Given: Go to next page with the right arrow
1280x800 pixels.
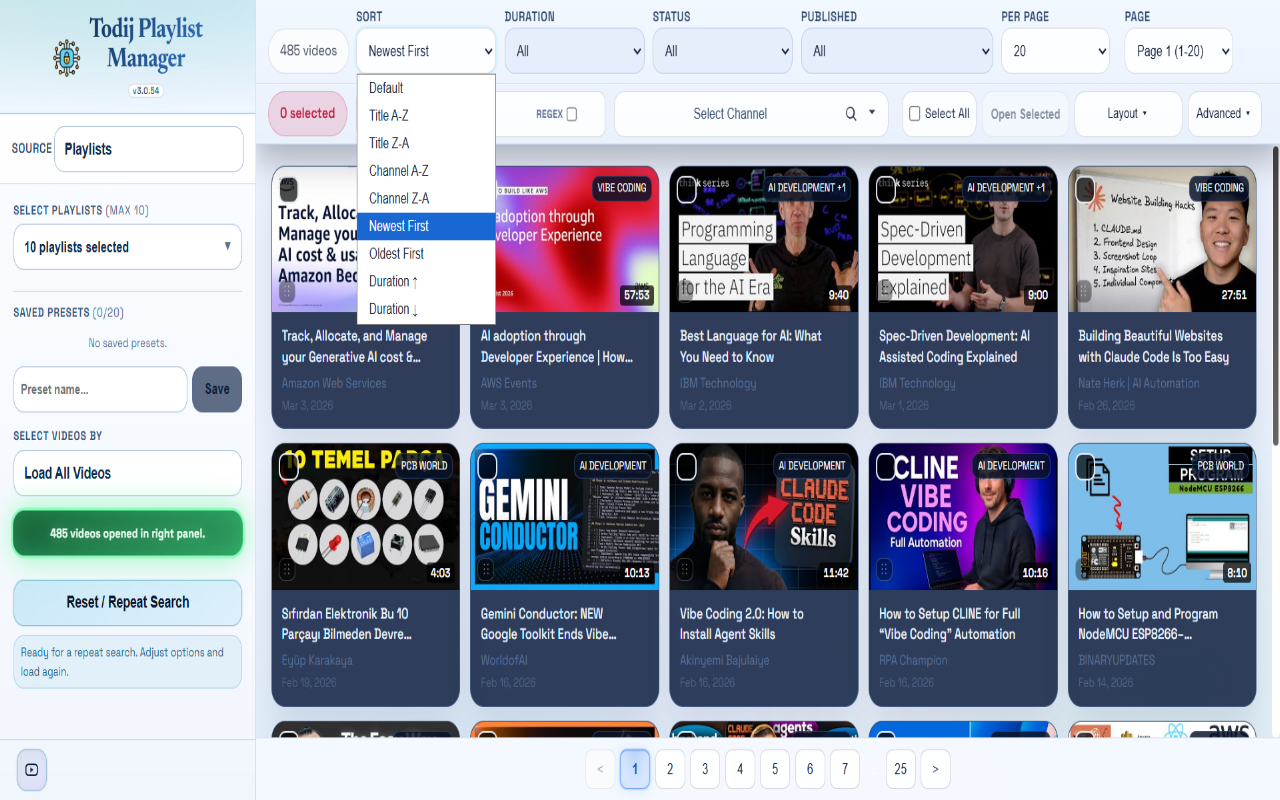Looking at the screenshot, I should point(935,769).
